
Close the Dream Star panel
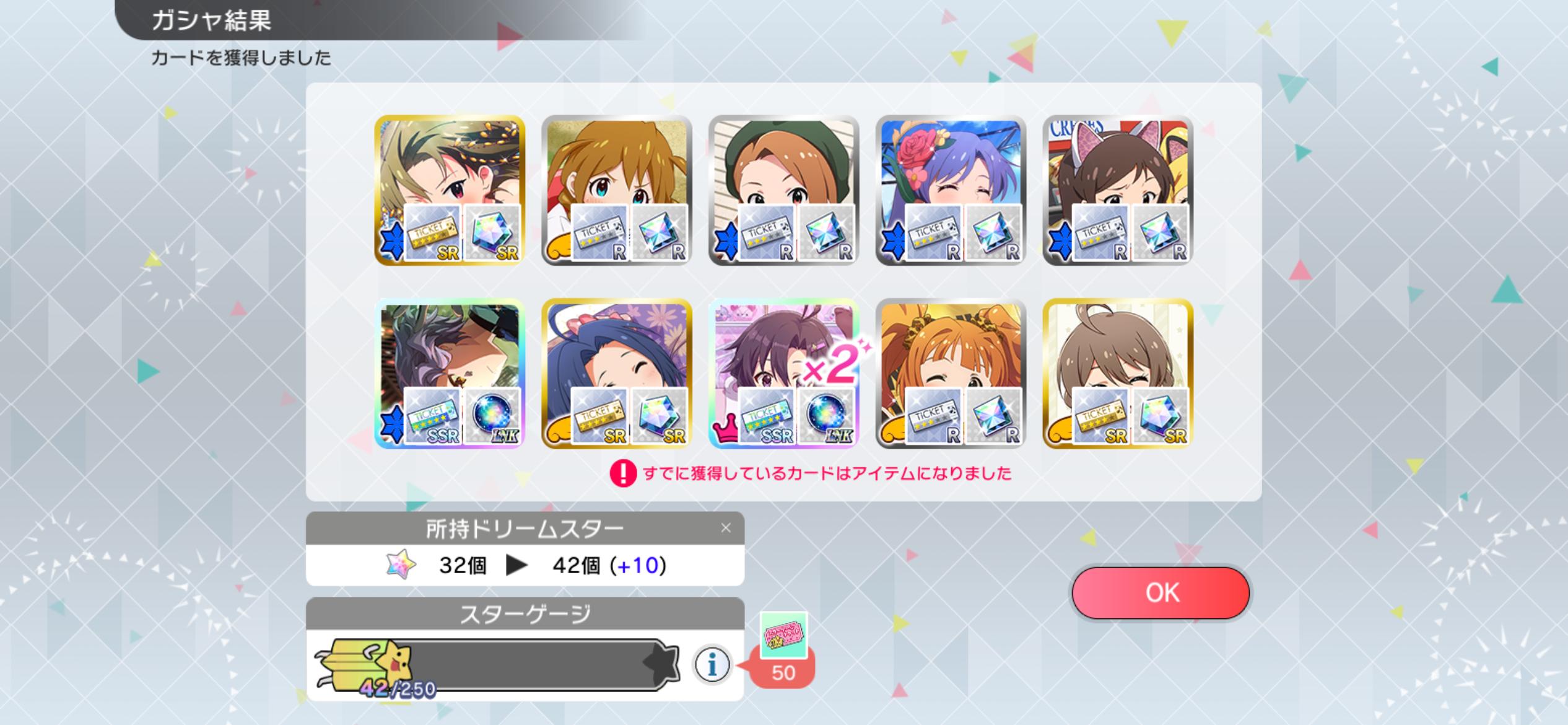[x=726, y=528]
